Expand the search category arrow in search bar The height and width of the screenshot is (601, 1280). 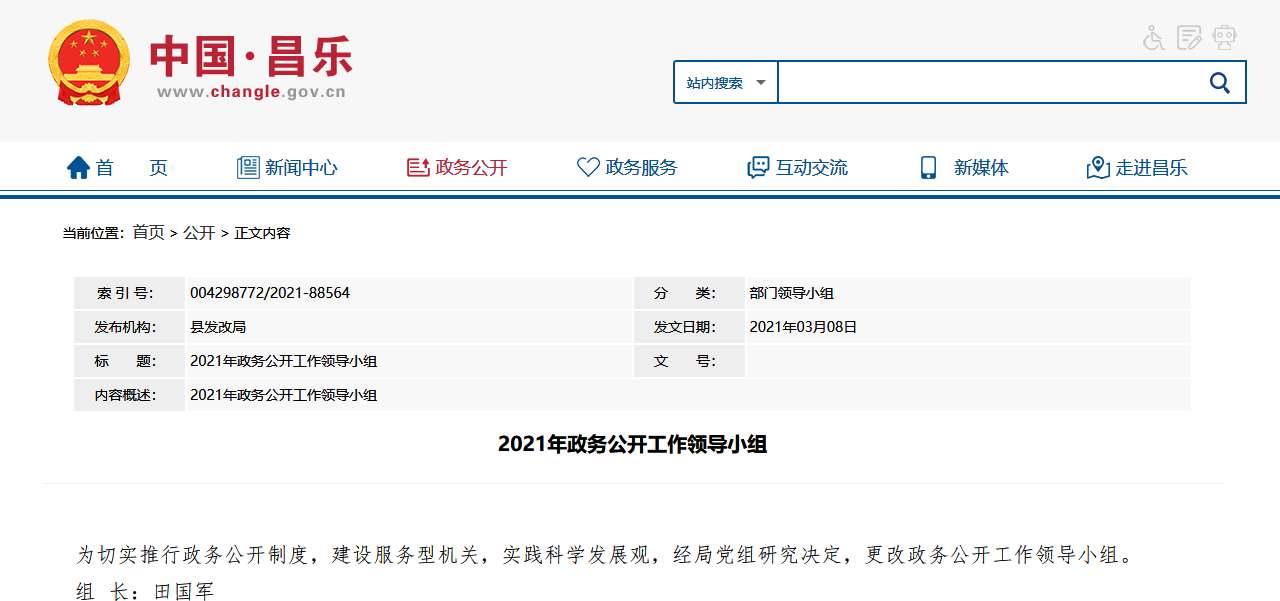click(x=760, y=82)
